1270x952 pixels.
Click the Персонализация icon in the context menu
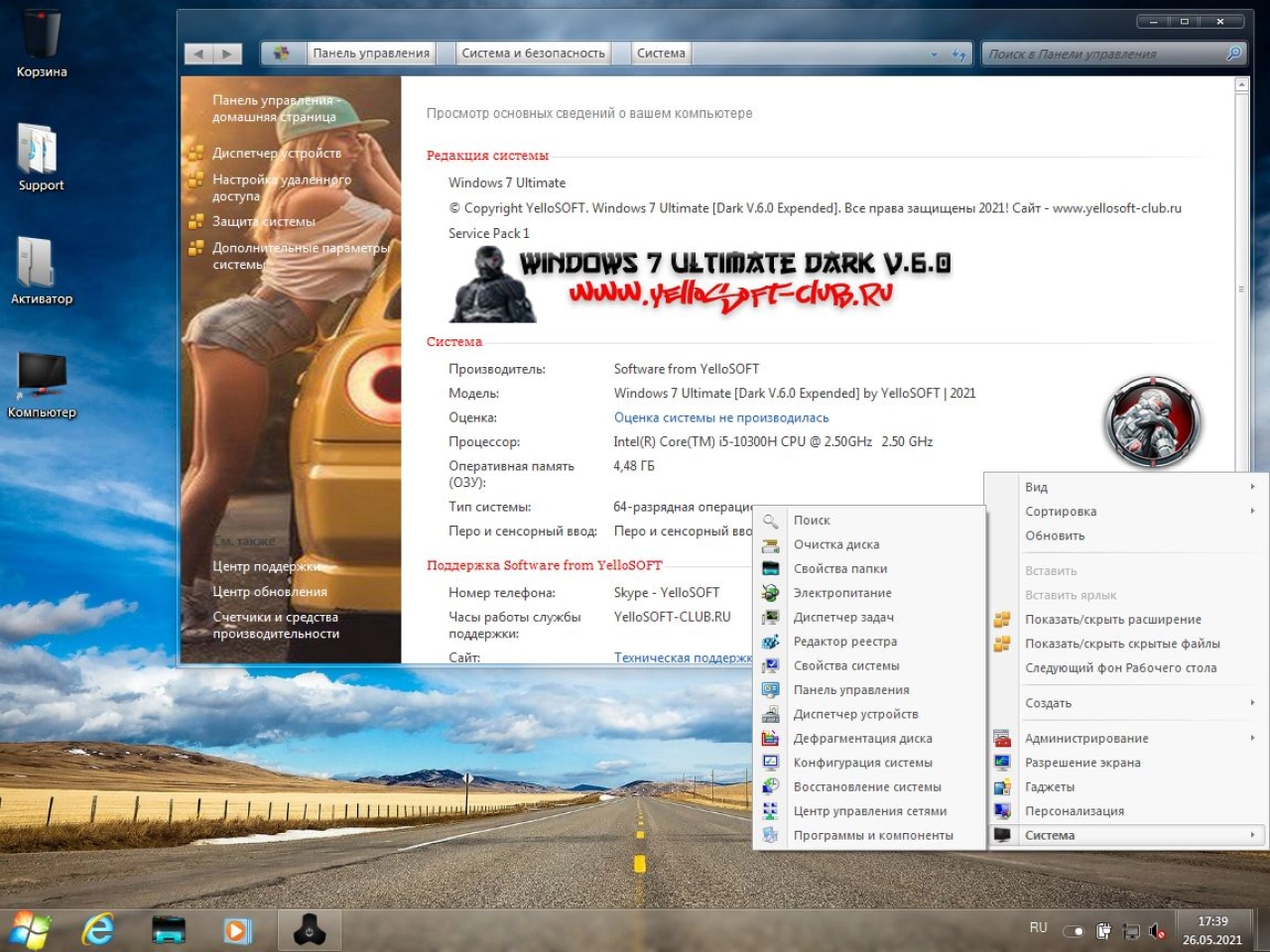pyautogui.click(x=1002, y=811)
